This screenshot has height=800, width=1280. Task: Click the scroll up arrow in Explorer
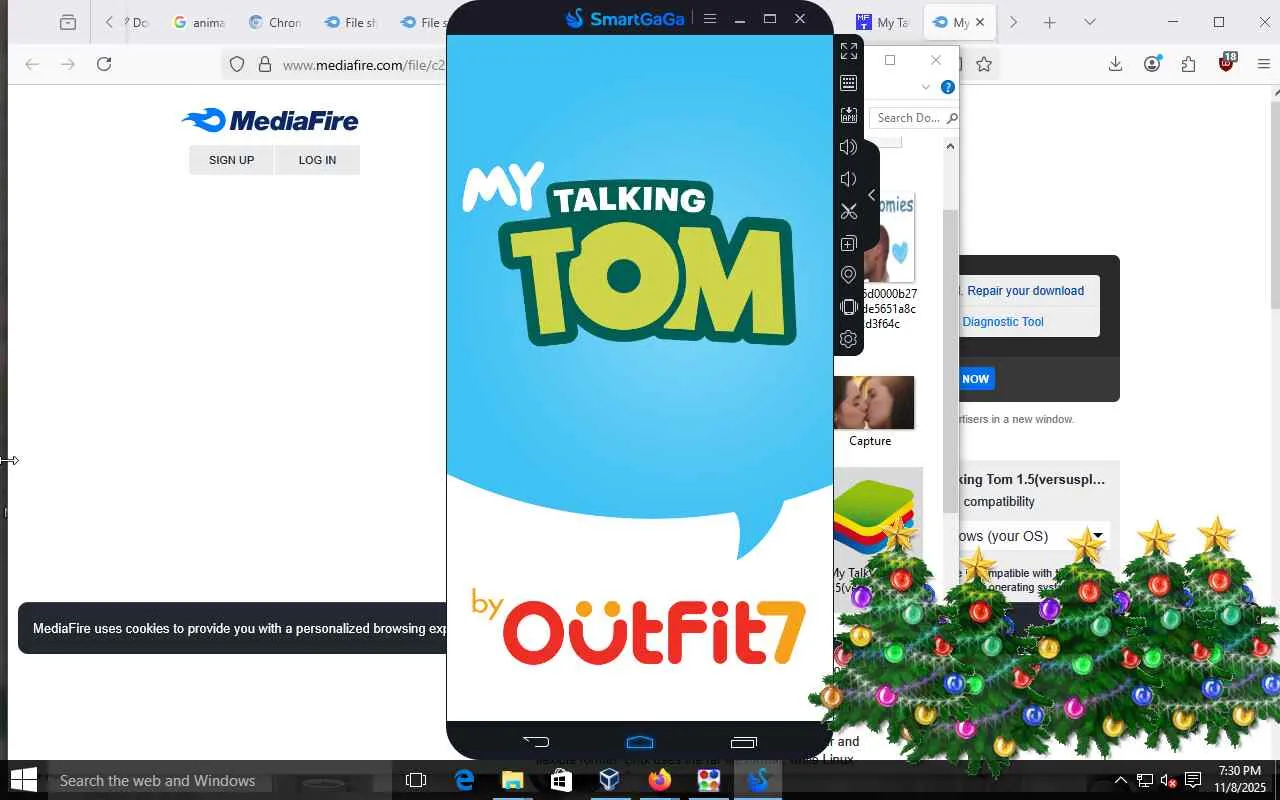[x=950, y=146]
